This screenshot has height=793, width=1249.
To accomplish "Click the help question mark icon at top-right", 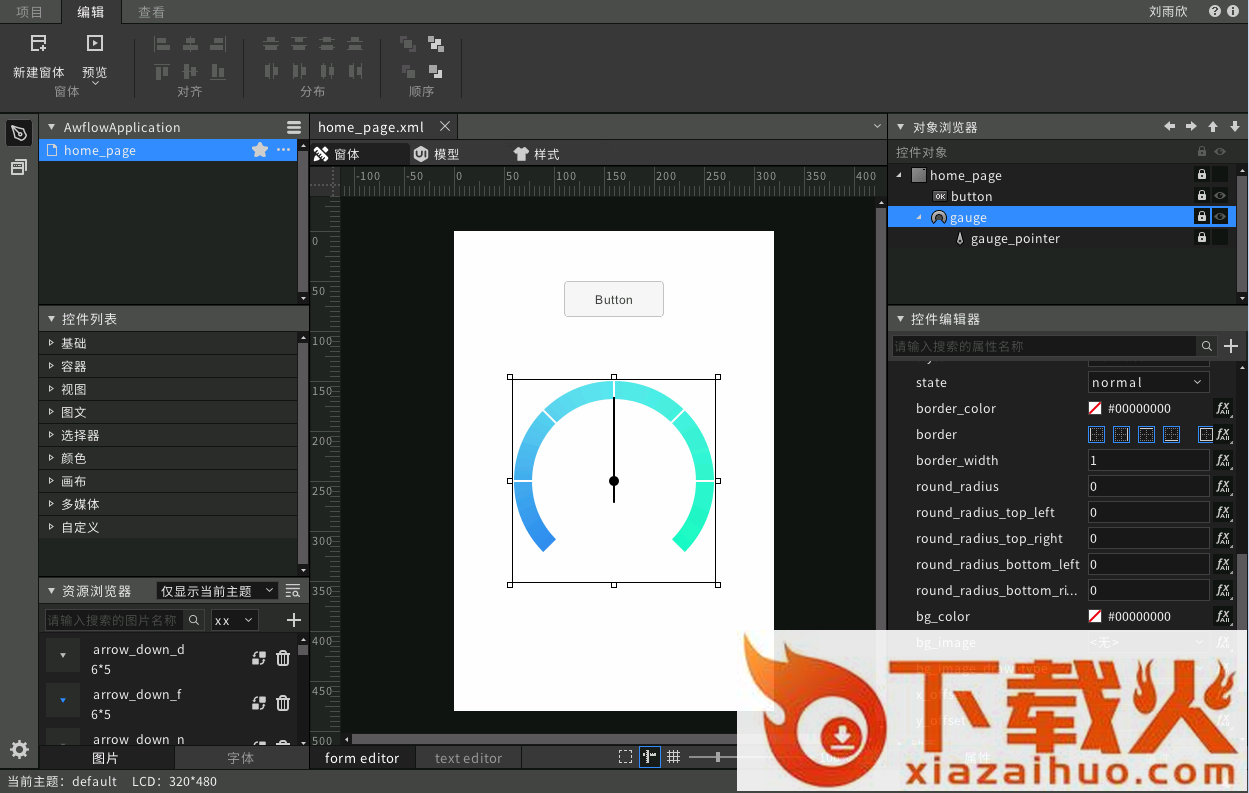I will (1215, 12).
